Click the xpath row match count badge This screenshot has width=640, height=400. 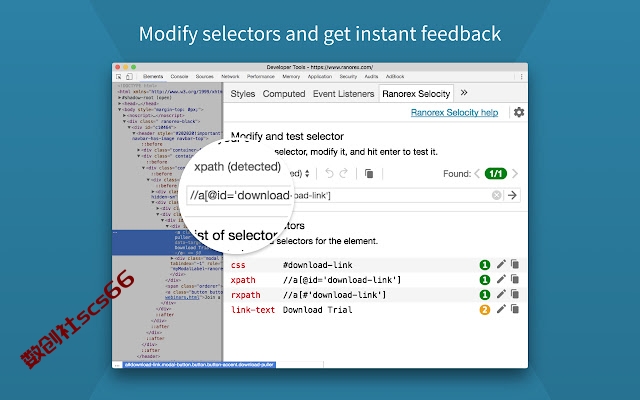[484, 280]
